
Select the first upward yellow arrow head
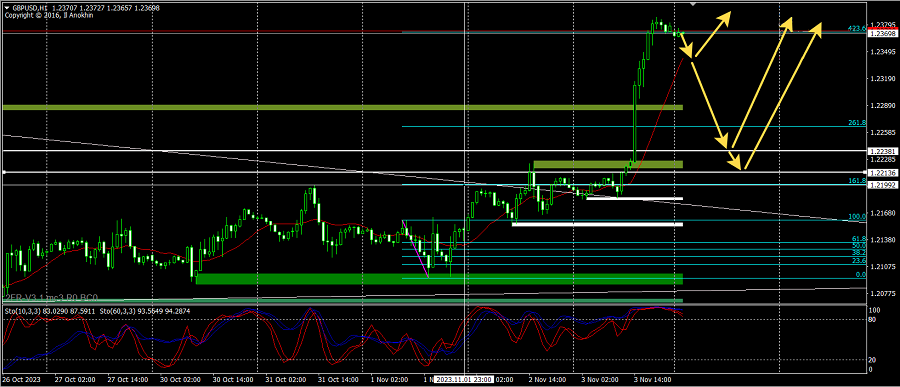pos(726,17)
